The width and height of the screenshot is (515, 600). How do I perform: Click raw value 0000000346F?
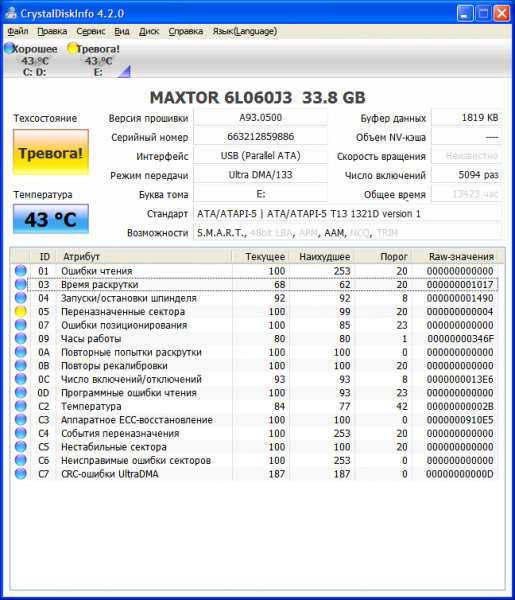coord(461,339)
